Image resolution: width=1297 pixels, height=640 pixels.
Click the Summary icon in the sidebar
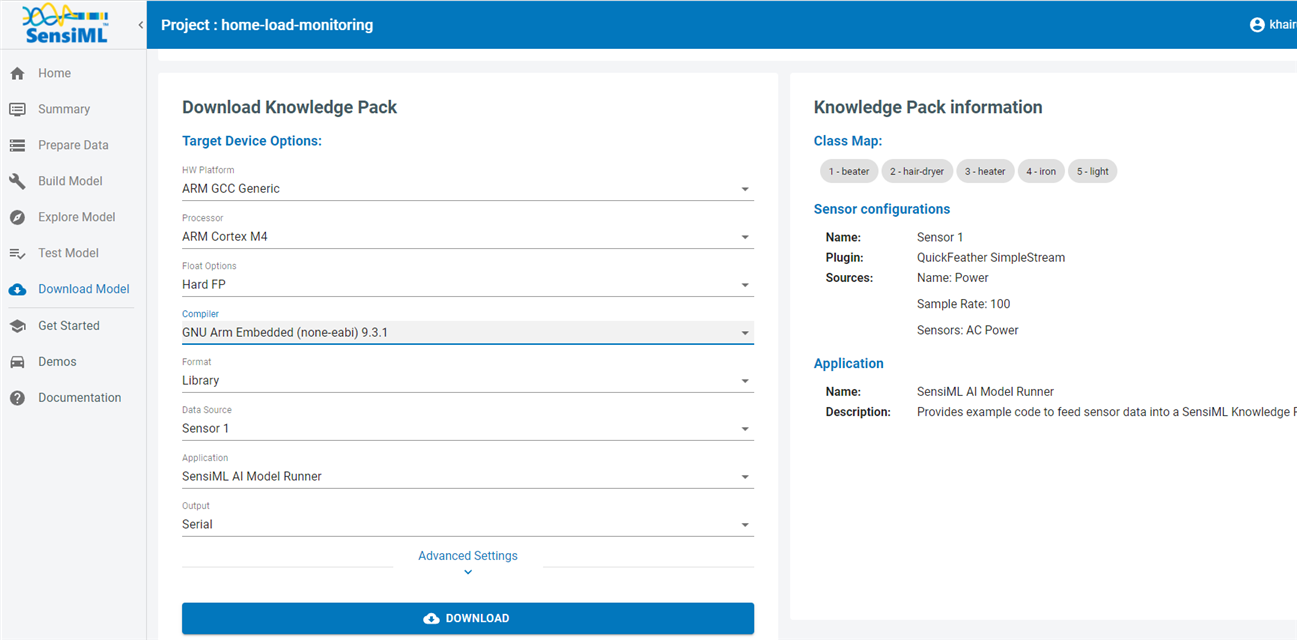coord(17,109)
